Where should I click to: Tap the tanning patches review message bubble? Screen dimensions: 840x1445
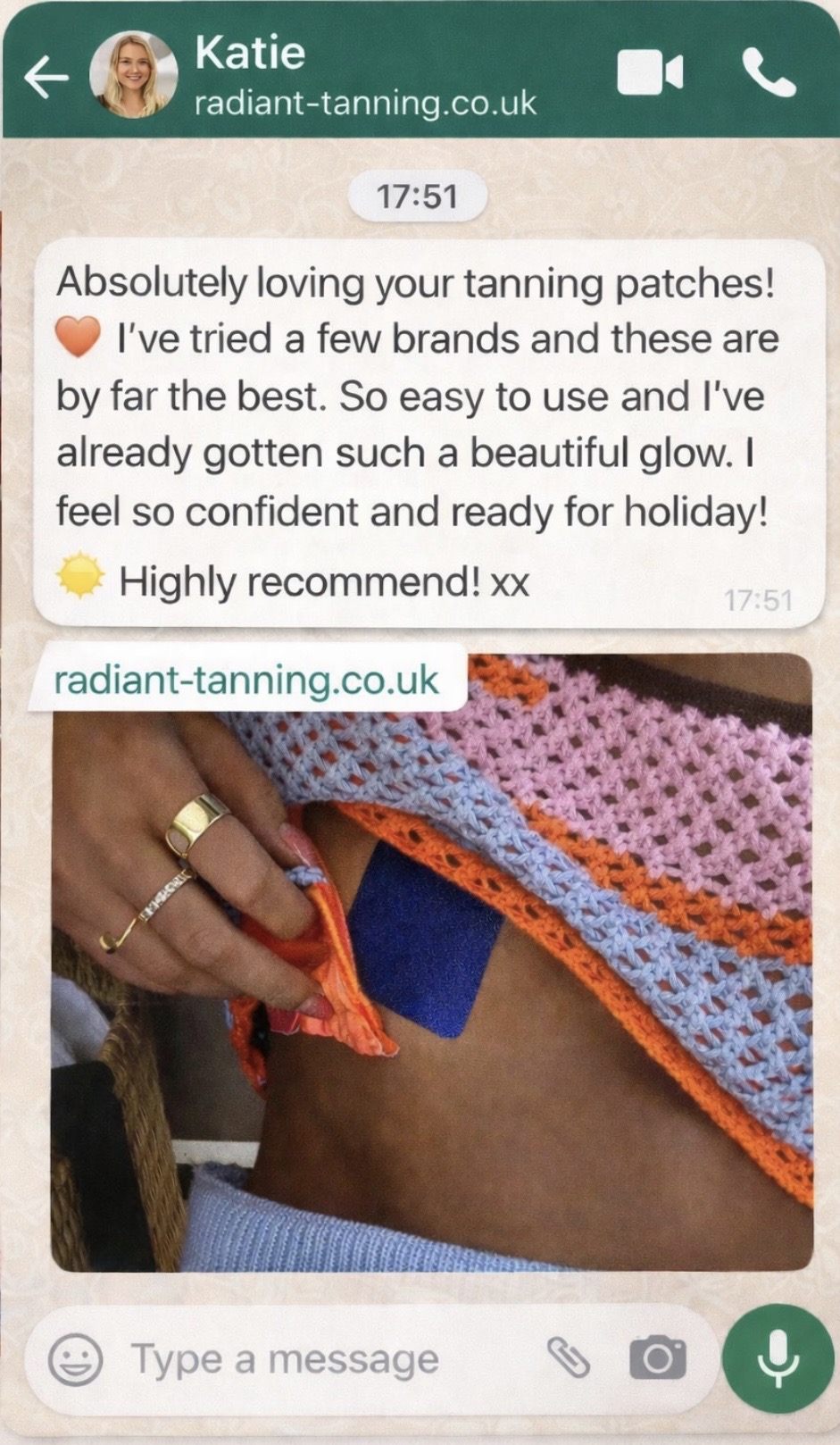(x=429, y=433)
